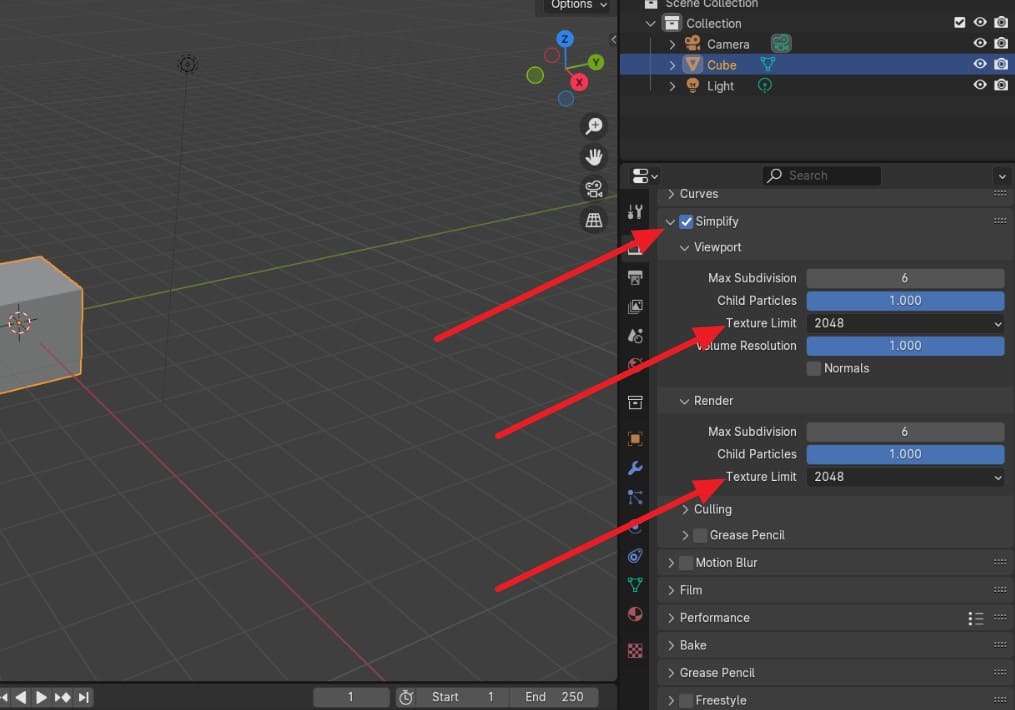Open the World properties globe icon
Image resolution: width=1015 pixels, height=710 pixels.
tap(634, 363)
